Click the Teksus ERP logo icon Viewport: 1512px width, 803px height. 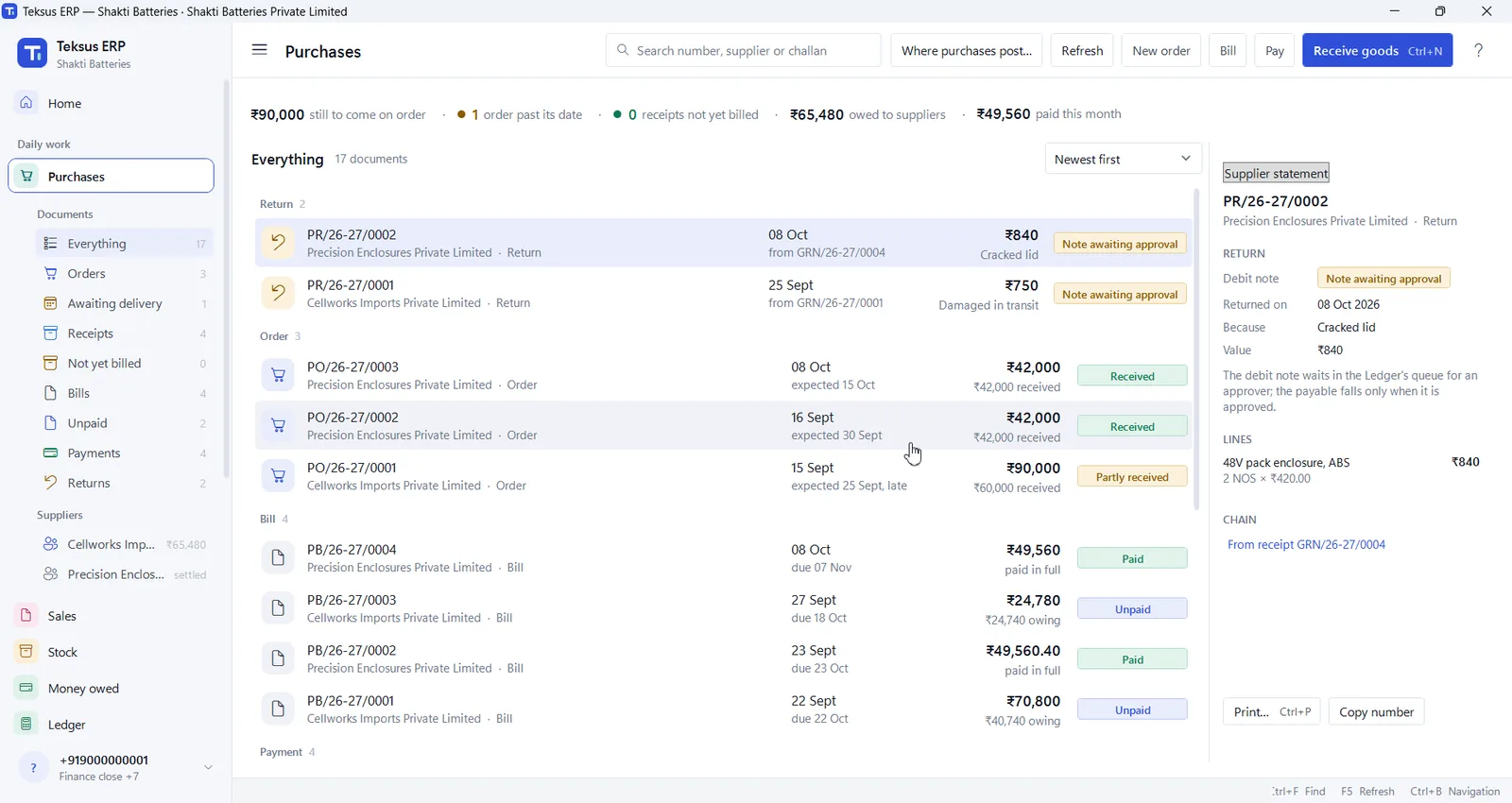[x=32, y=54]
